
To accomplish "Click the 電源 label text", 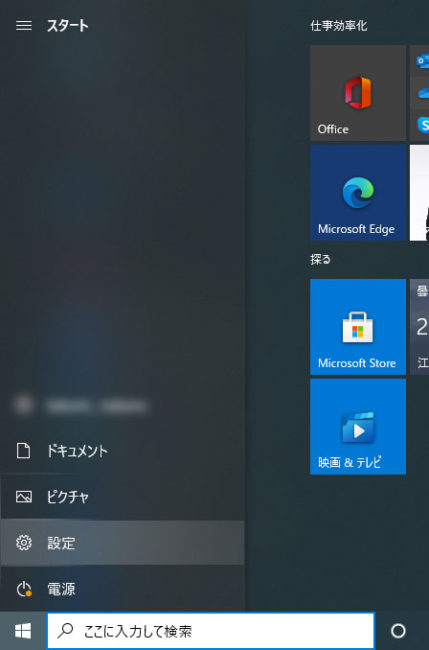I will [61, 589].
